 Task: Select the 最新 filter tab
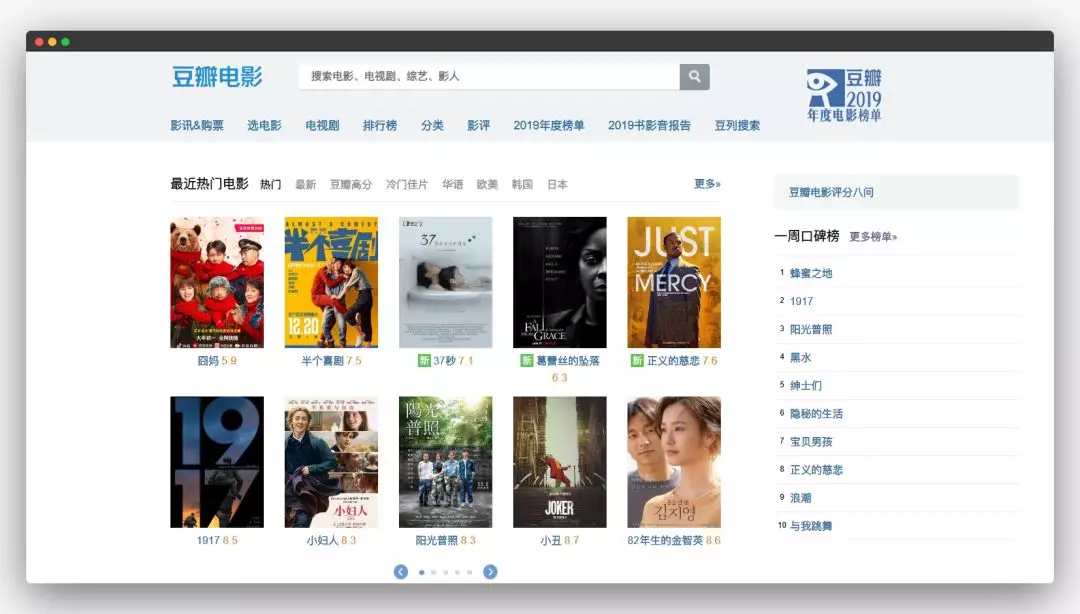(306, 185)
